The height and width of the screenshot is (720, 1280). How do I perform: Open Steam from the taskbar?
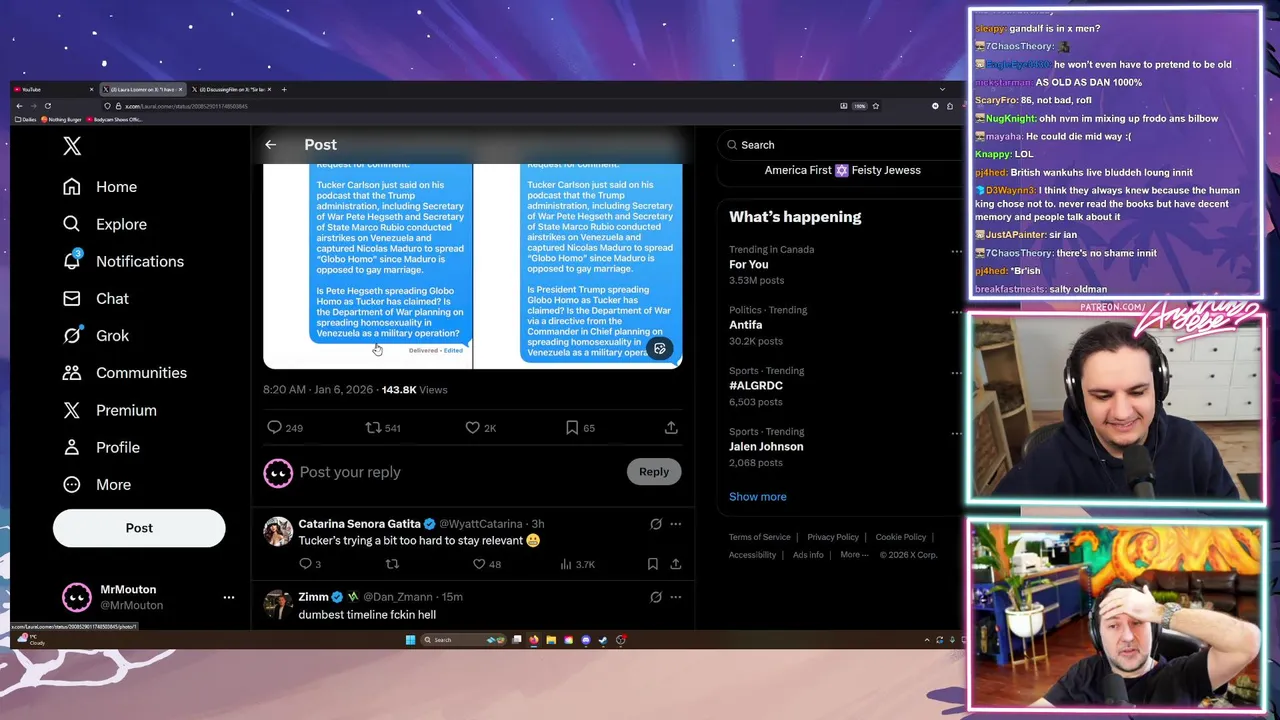tap(603, 640)
